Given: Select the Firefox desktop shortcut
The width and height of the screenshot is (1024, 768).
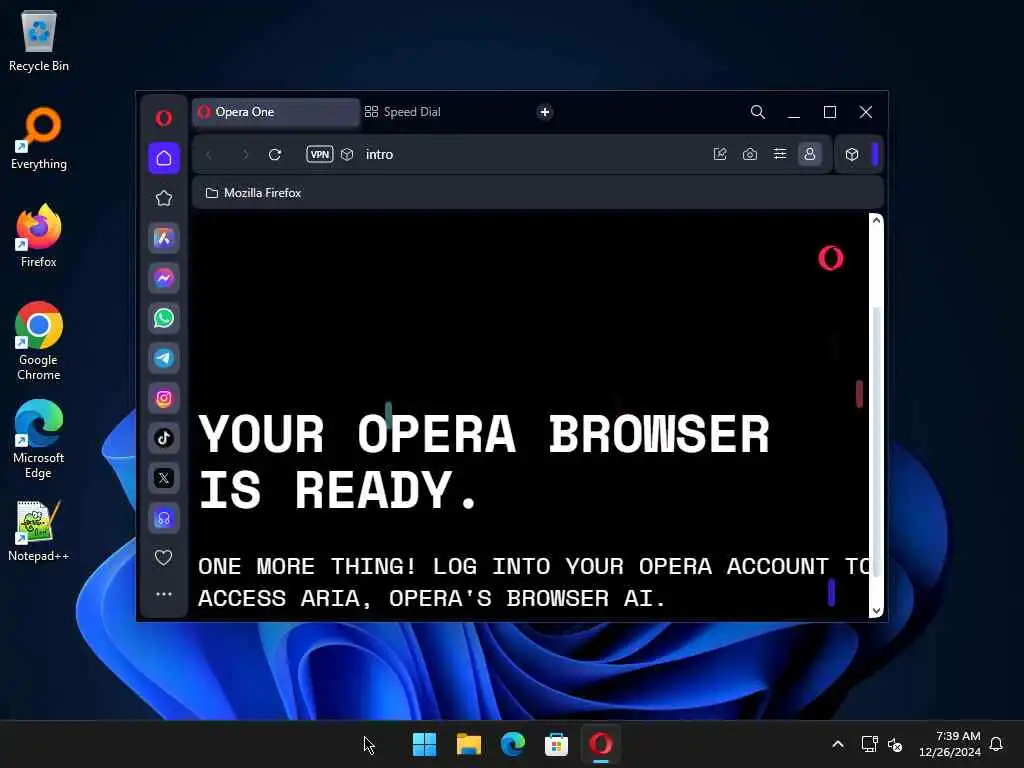Looking at the screenshot, I should click(x=39, y=236).
